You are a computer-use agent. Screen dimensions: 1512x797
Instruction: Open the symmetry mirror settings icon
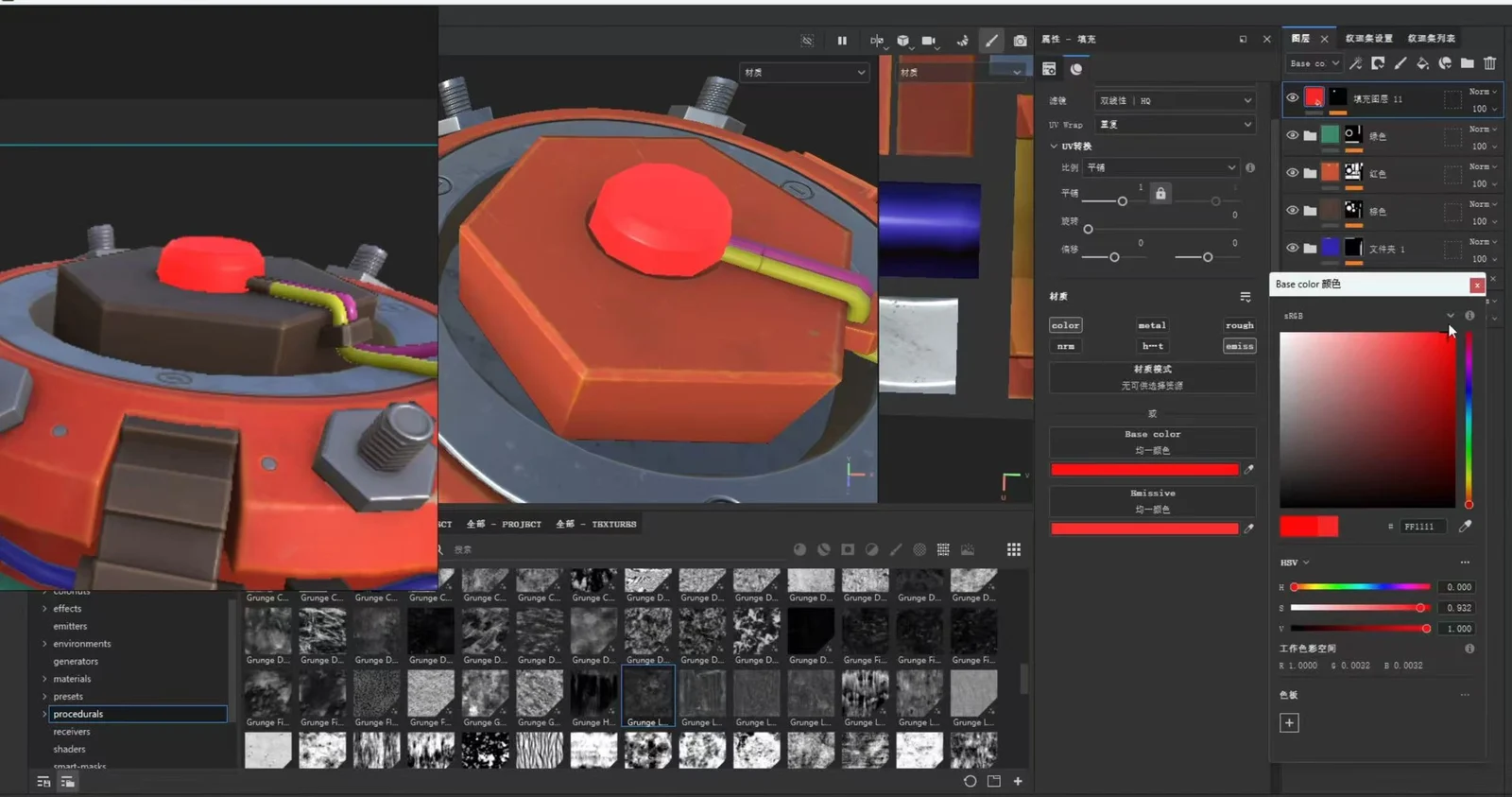(x=877, y=41)
